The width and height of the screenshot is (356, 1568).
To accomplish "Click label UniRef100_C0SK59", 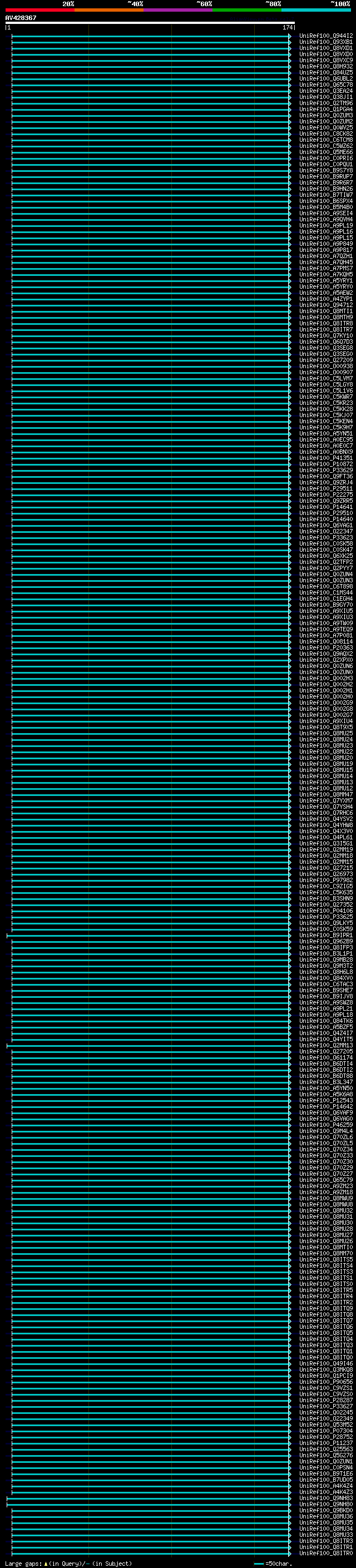I will tap(326, 929).
